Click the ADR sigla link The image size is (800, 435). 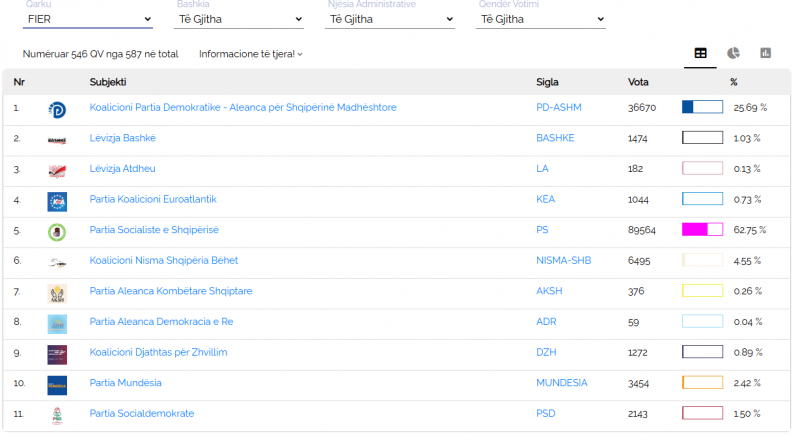(546, 322)
